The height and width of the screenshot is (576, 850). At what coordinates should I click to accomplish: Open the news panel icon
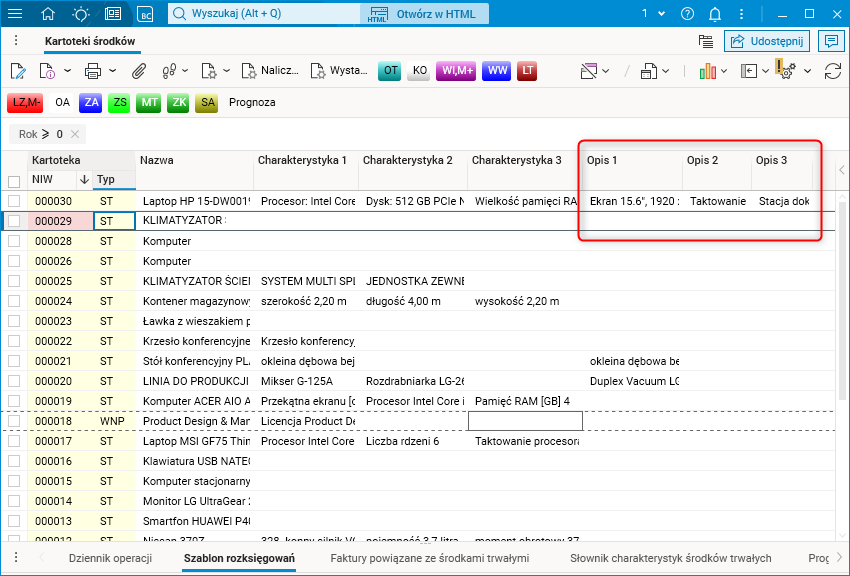pyautogui.click(x=113, y=14)
